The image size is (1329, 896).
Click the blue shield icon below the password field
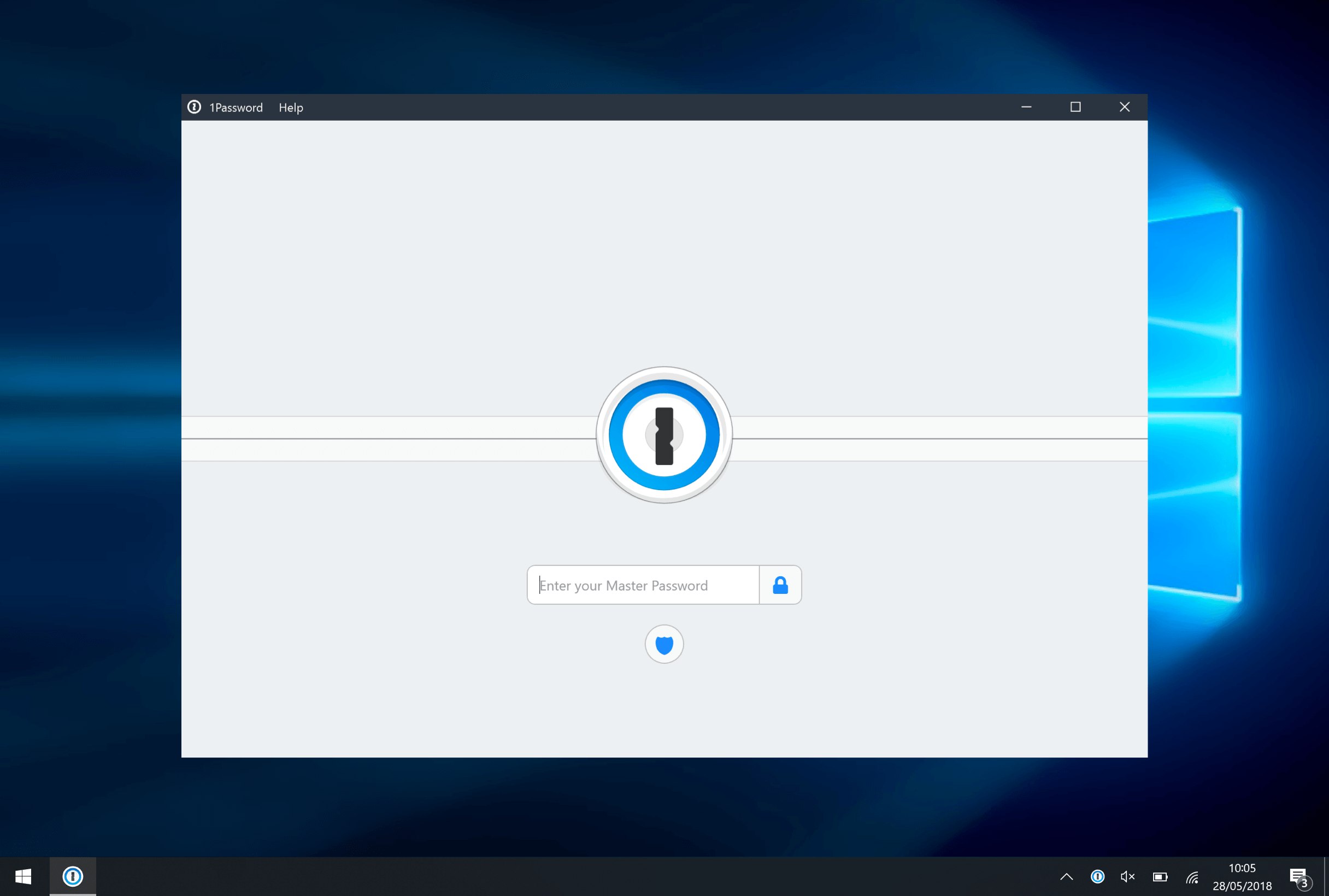664,644
